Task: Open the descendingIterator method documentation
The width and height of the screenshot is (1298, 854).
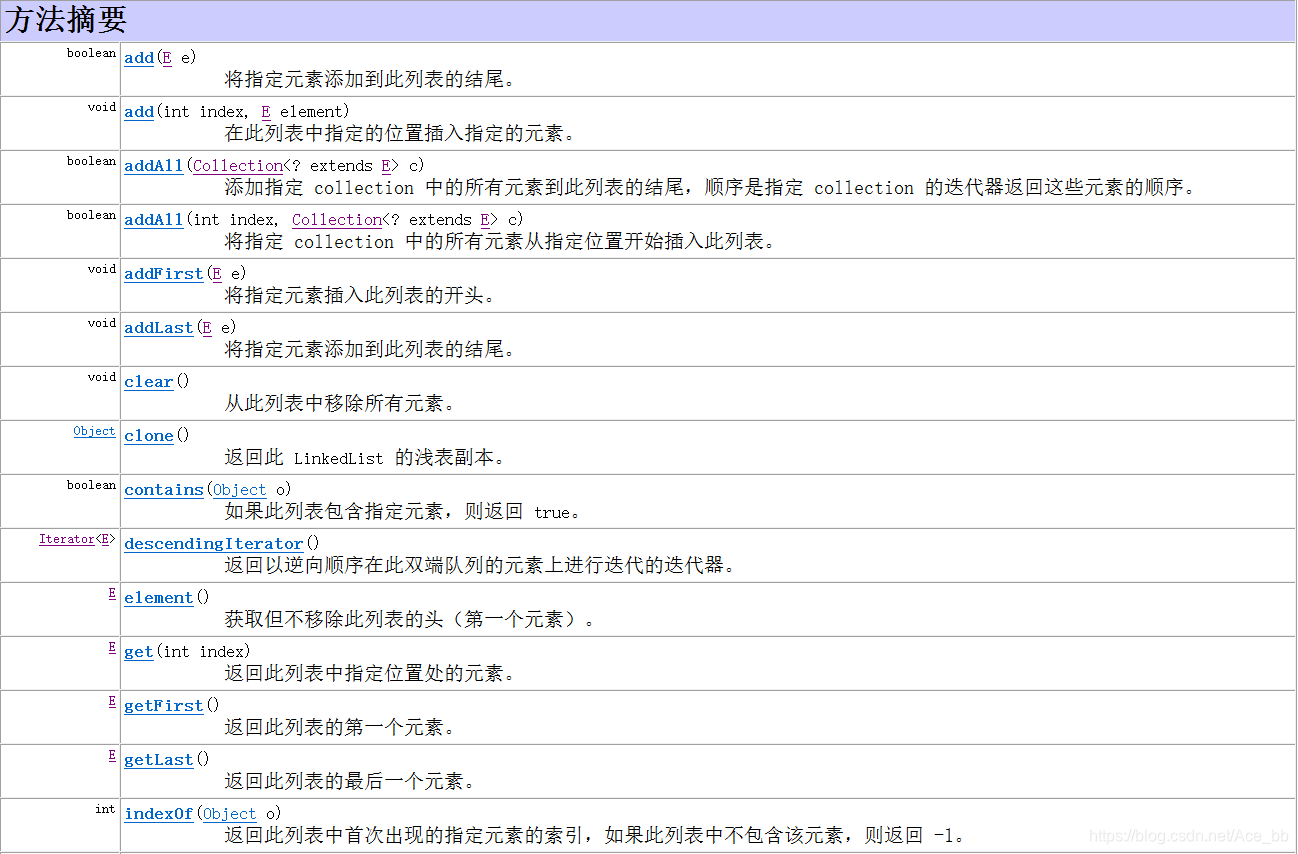Action: [213, 544]
